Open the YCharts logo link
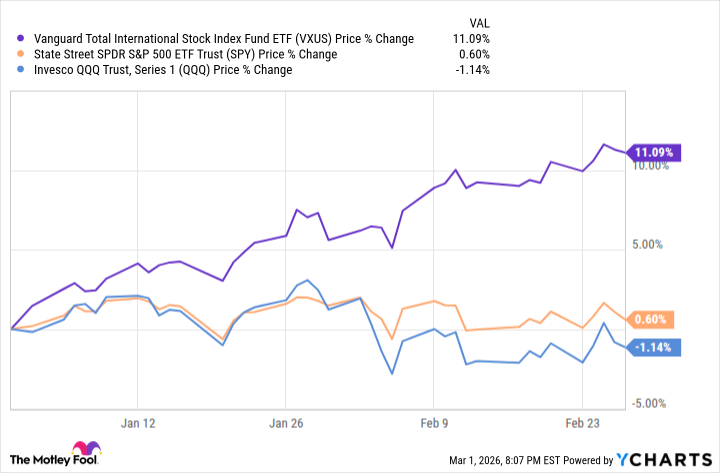The image size is (720, 473). tap(664, 460)
